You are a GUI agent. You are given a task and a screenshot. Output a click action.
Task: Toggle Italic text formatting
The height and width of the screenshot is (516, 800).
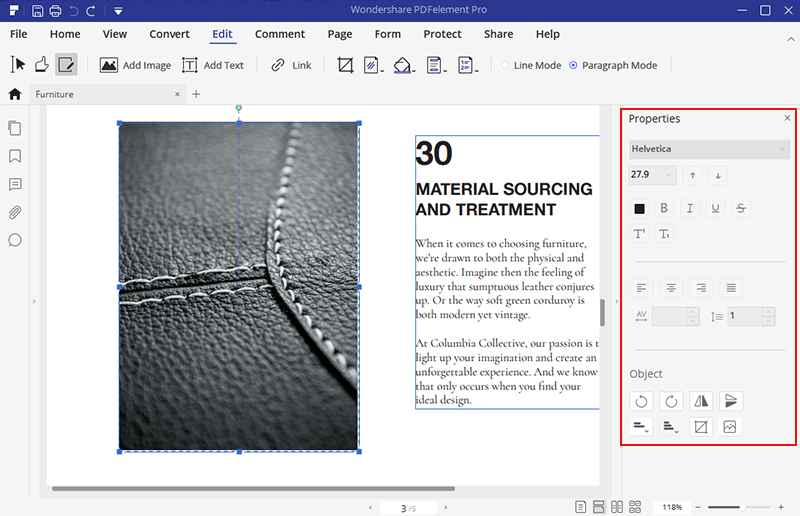(689, 208)
